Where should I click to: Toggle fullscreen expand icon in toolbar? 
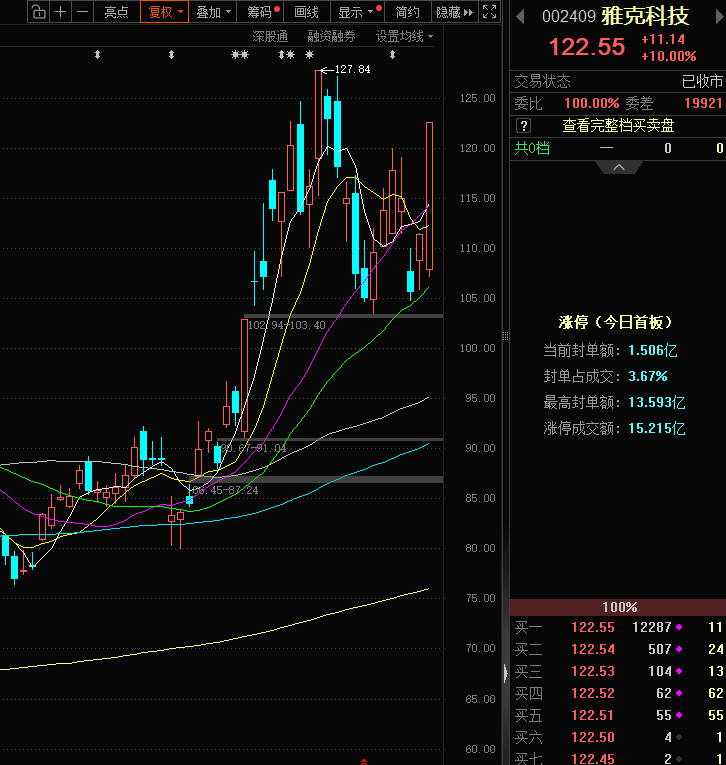(489, 12)
